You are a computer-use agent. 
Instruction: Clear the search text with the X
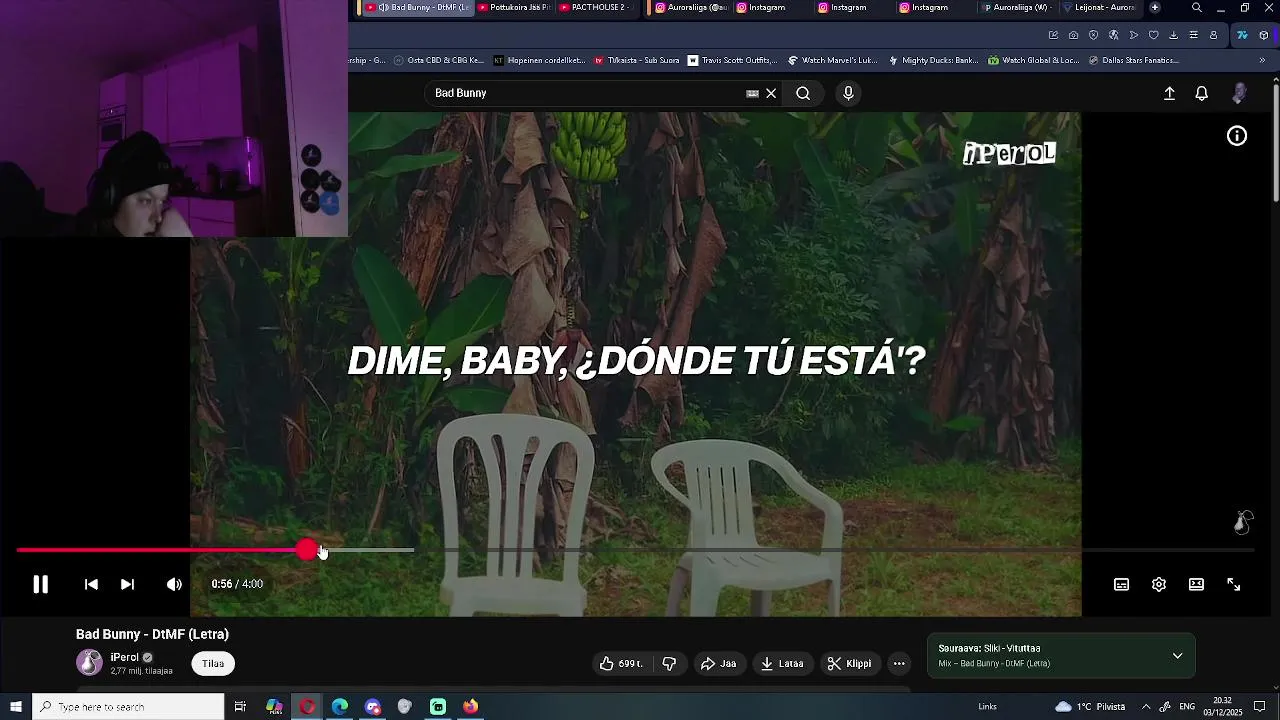pyautogui.click(x=771, y=93)
